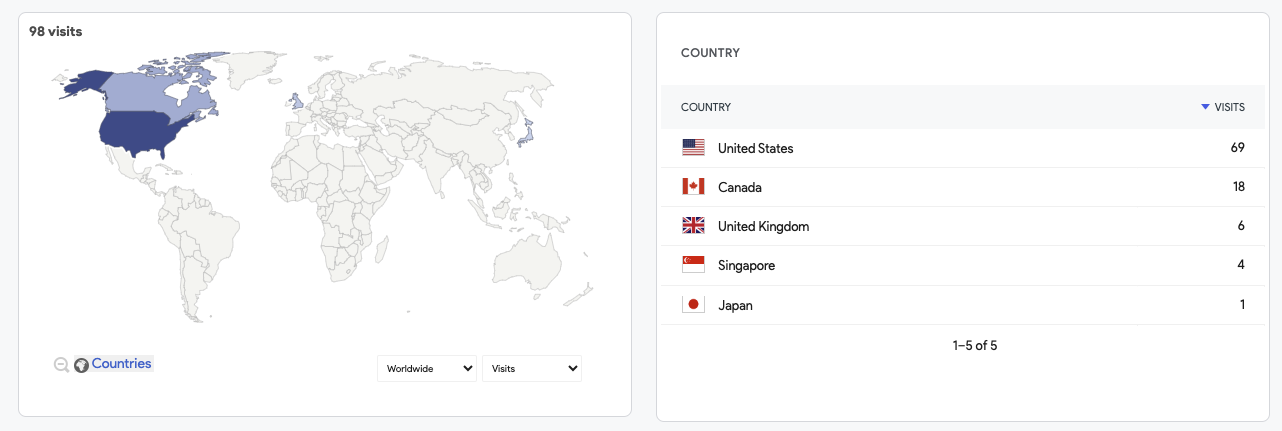Screen dimensions: 1282x431
Task: Sort table by the Visits column header
Action: coord(1229,107)
